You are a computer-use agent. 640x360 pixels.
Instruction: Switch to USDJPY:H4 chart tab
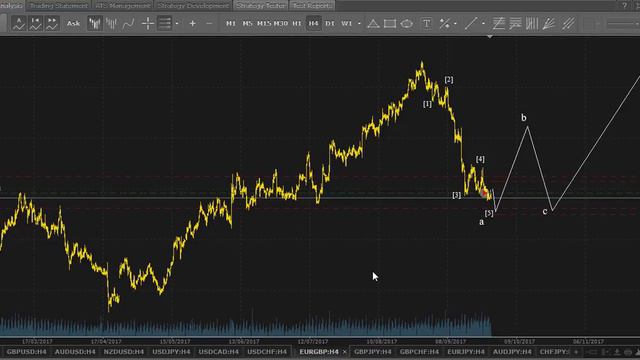pos(171,351)
